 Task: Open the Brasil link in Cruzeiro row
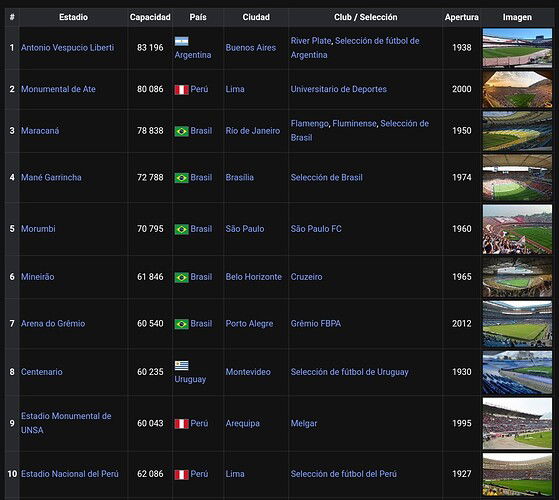tap(201, 277)
